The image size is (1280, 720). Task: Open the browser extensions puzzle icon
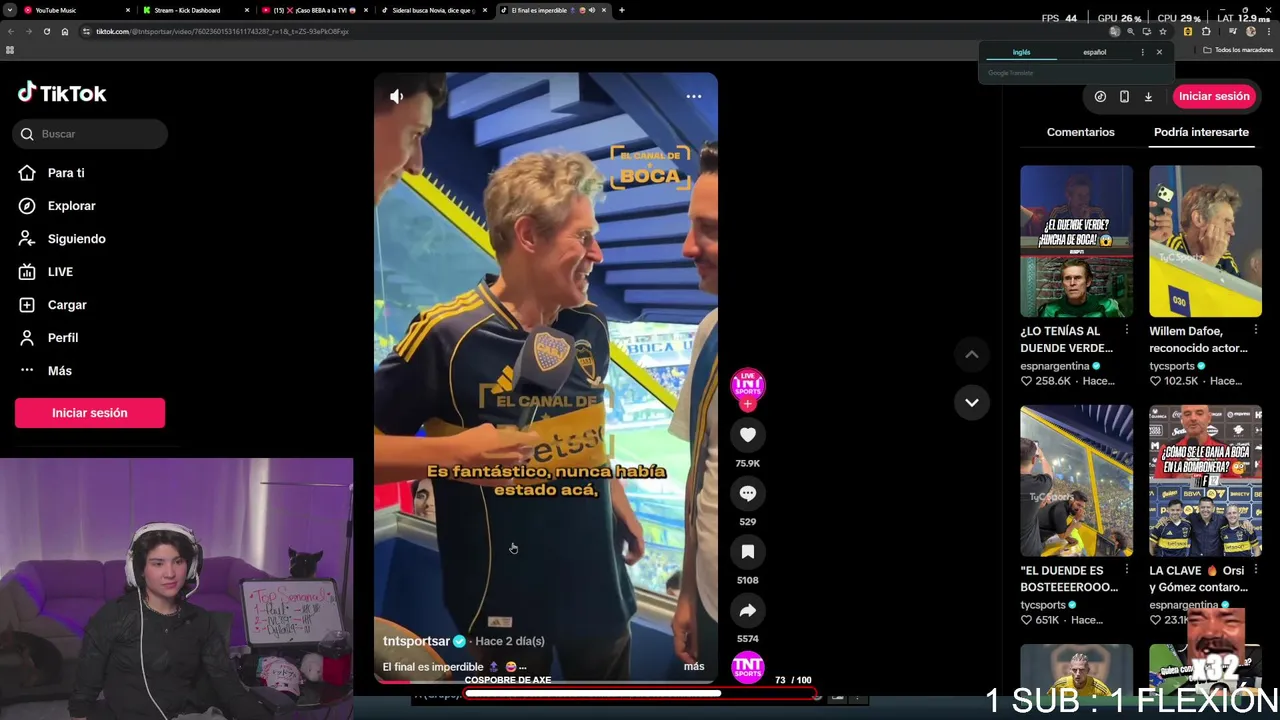pos(1206,31)
